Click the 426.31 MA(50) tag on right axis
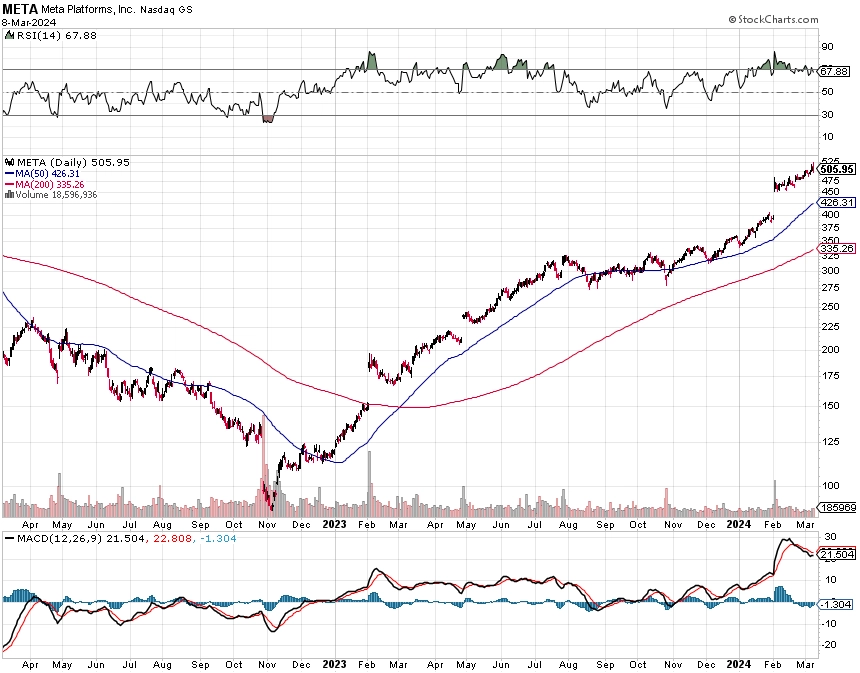The height and width of the screenshot is (673, 860). click(x=836, y=202)
